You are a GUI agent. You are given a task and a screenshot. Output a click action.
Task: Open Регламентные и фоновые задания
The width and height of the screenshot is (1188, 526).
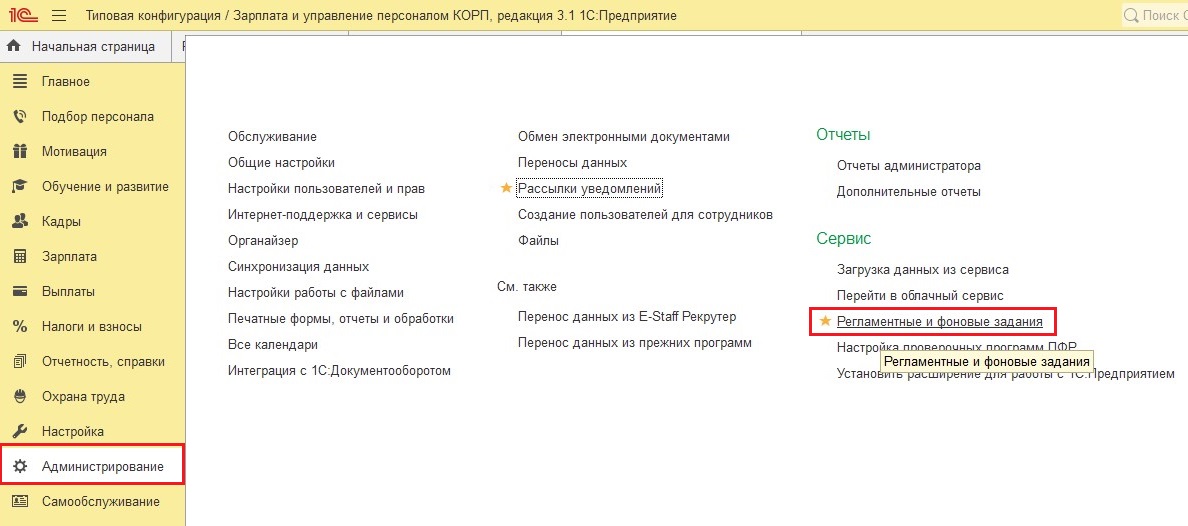pos(939,322)
